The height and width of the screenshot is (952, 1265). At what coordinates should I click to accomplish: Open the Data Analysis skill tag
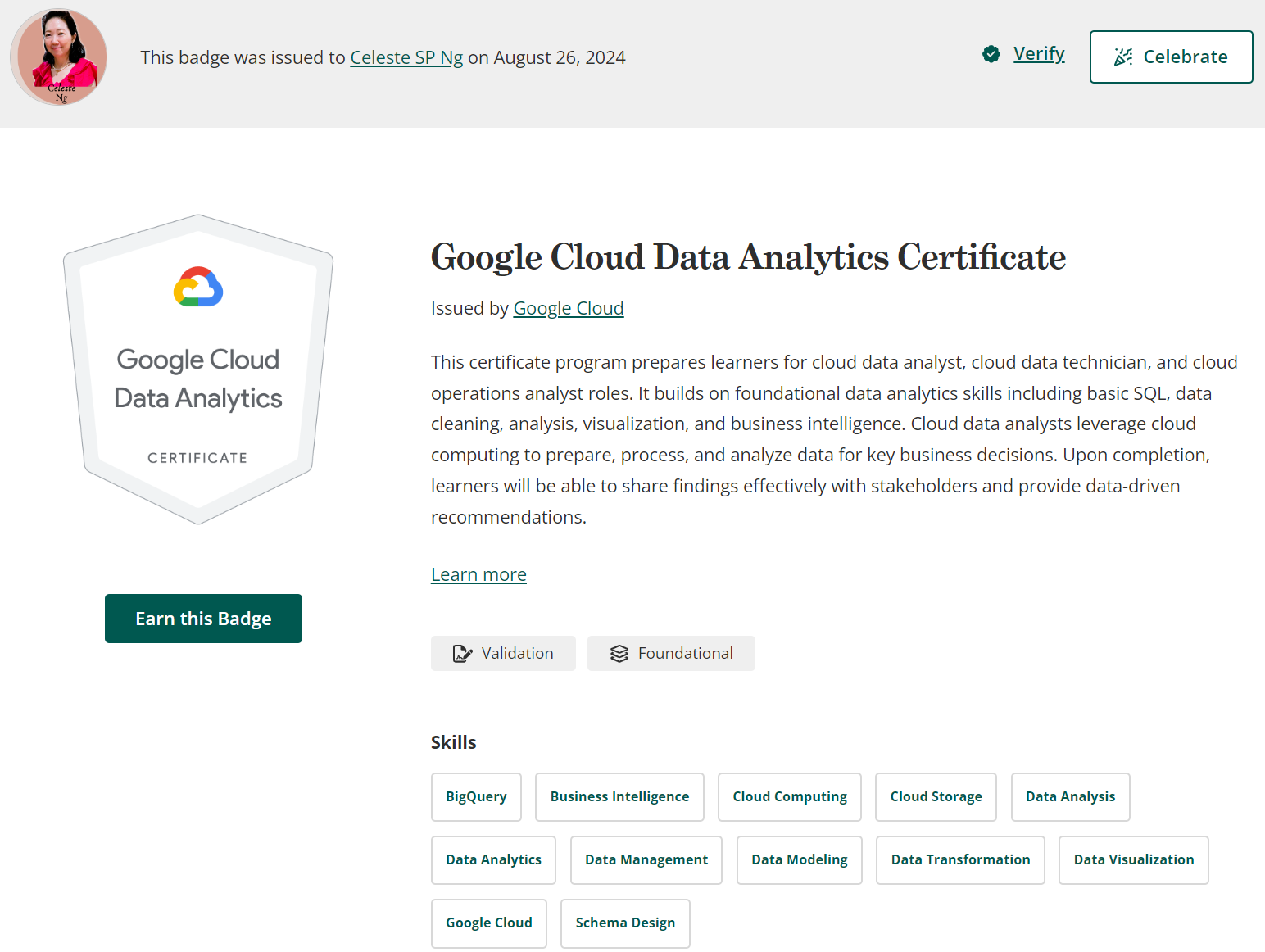(x=1070, y=797)
